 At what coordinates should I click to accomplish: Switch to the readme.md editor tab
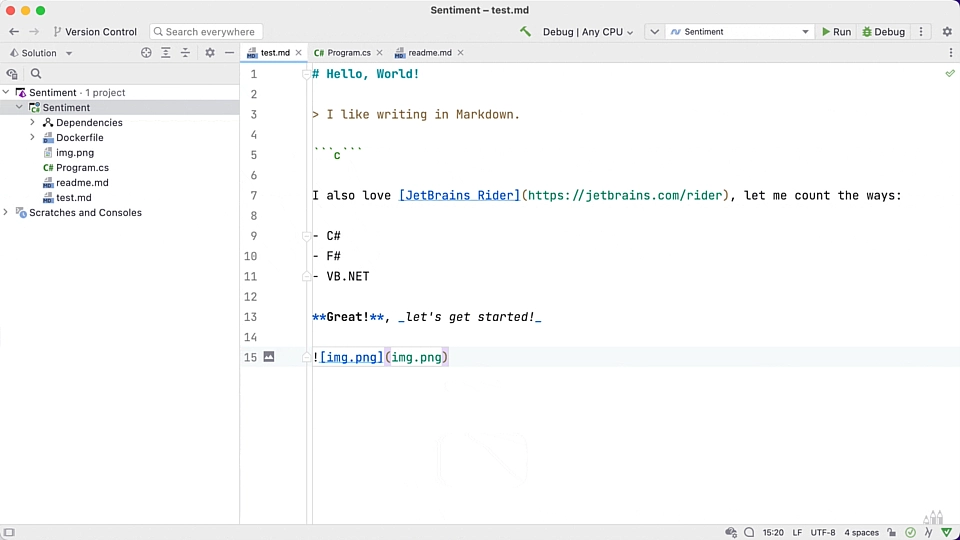click(x=430, y=53)
